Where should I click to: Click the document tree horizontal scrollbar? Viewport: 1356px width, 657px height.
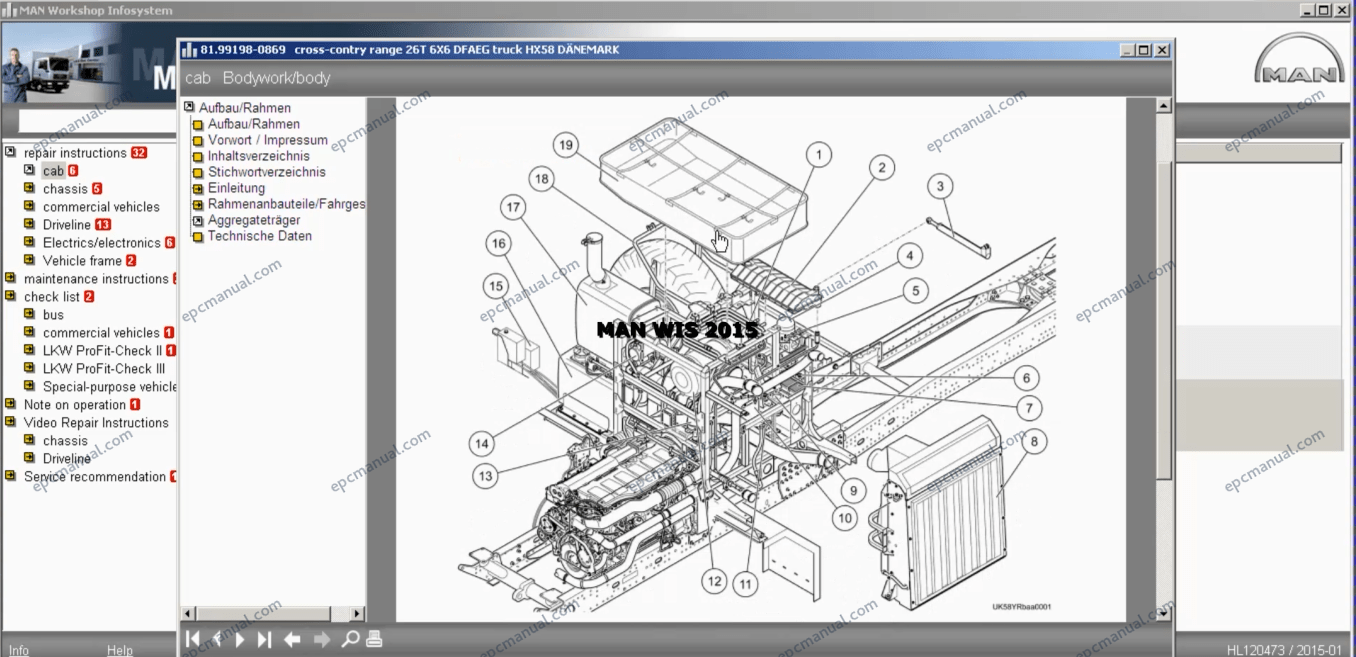pos(273,613)
